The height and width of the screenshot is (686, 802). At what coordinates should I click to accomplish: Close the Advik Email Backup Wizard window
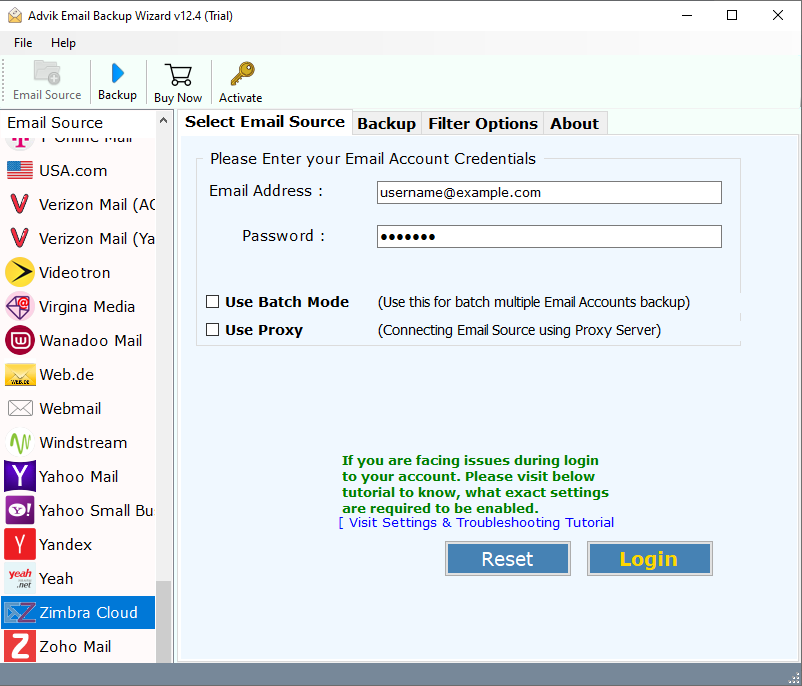pos(778,15)
